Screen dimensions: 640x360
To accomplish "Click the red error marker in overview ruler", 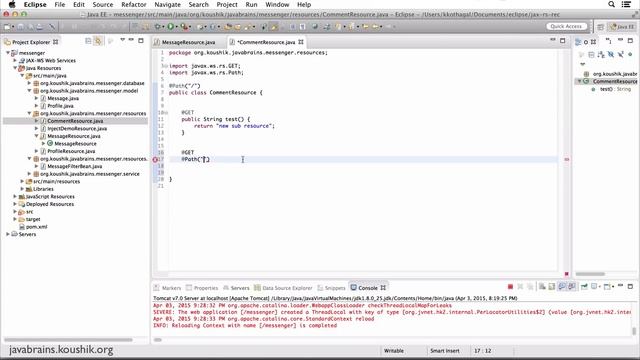I will tap(567, 159).
